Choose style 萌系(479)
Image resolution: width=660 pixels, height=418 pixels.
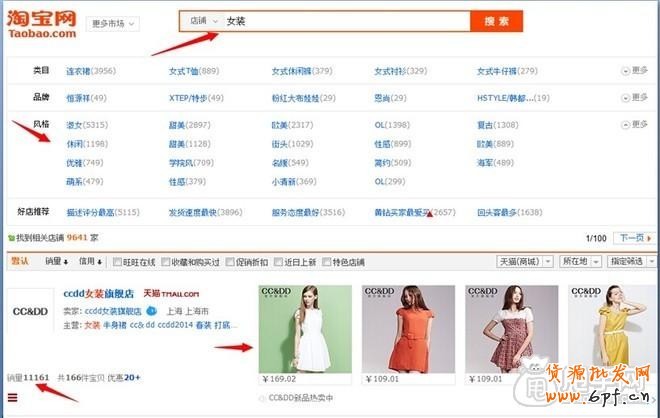85,181
